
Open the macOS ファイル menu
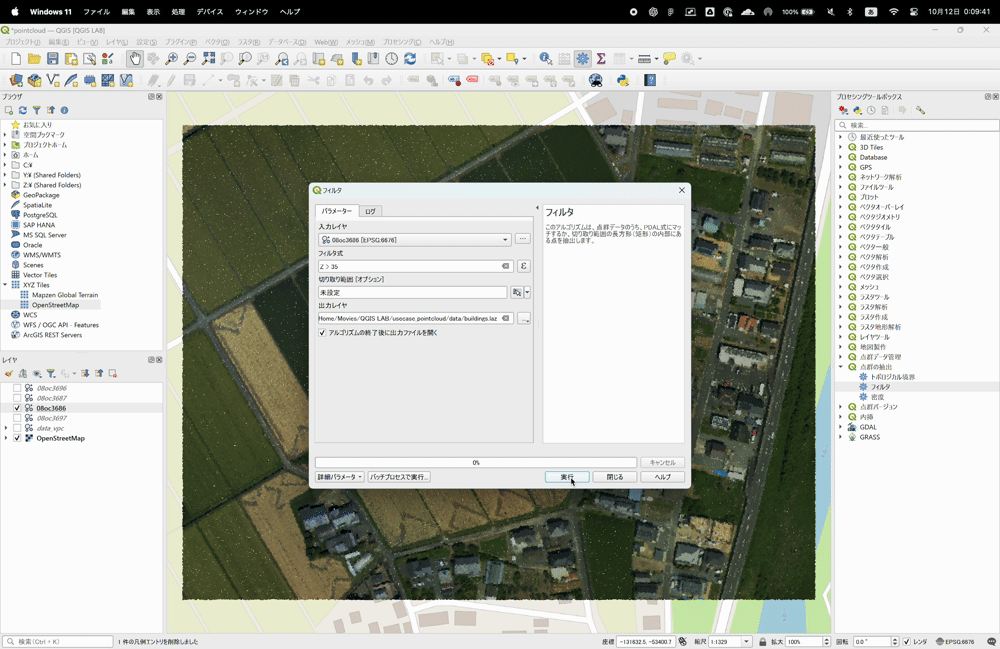[96, 11]
